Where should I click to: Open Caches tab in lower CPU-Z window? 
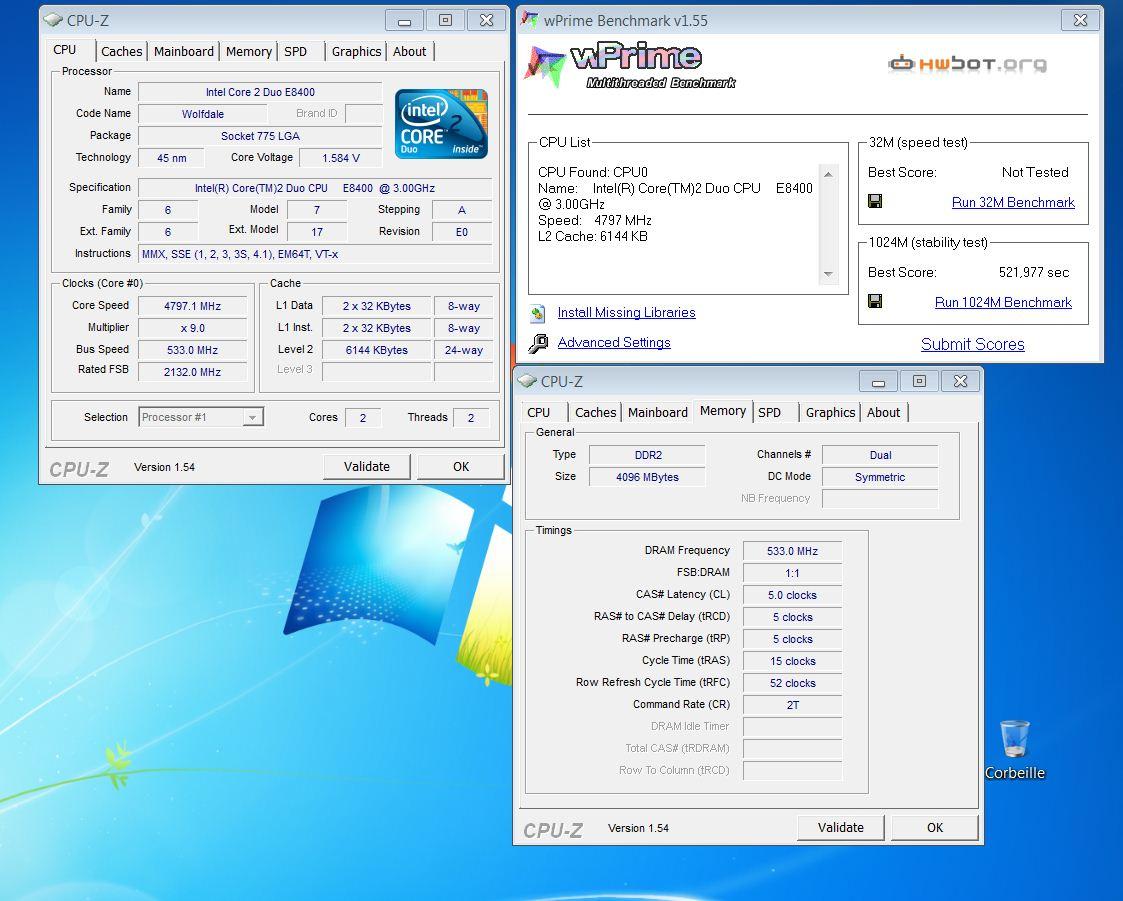pos(595,413)
